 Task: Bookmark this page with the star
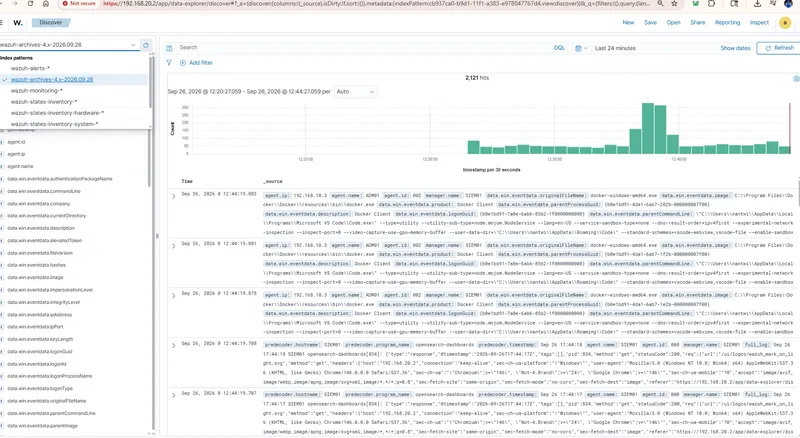pos(674,4)
